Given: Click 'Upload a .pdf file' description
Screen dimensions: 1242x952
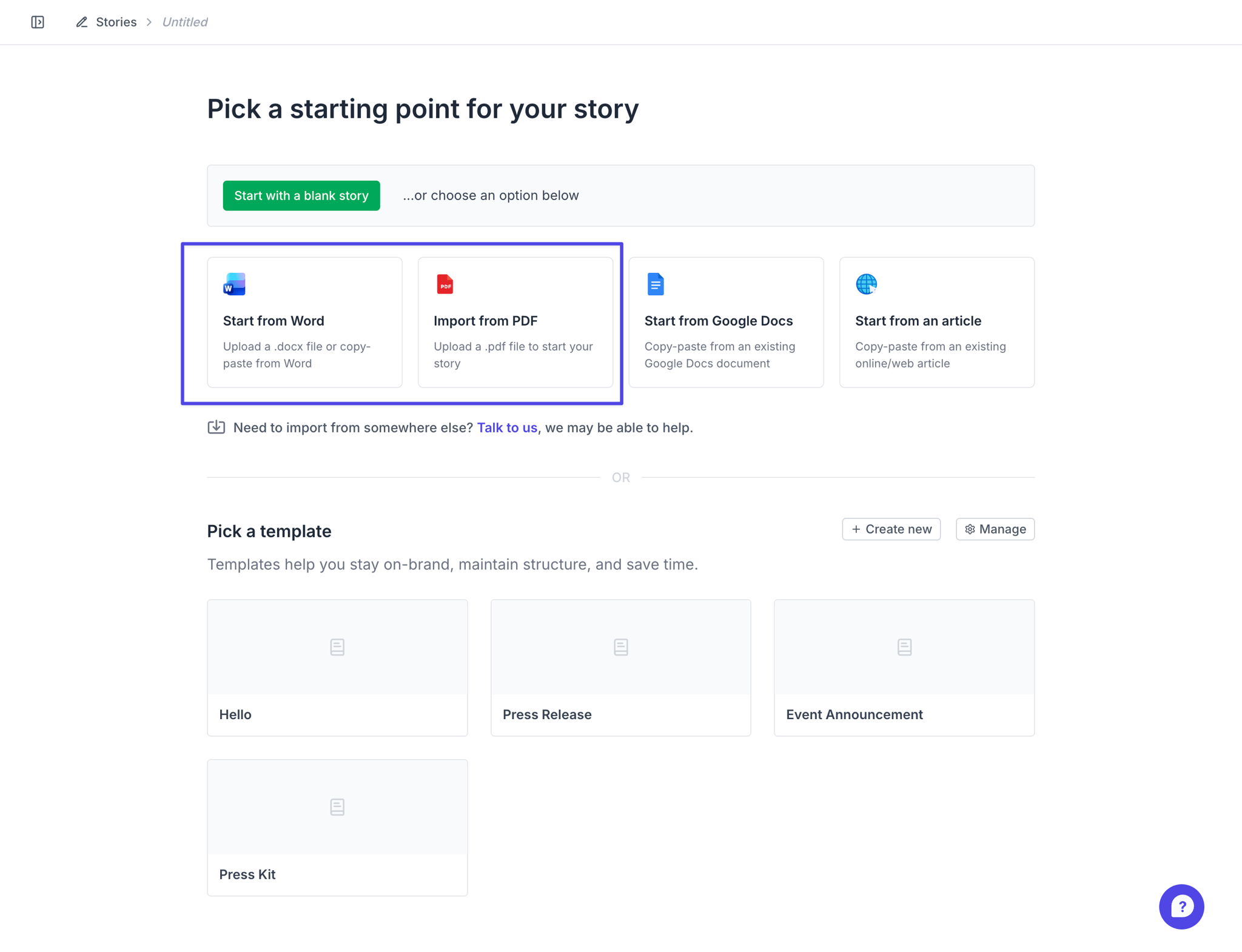Looking at the screenshot, I should pyautogui.click(x=513, y=355).
